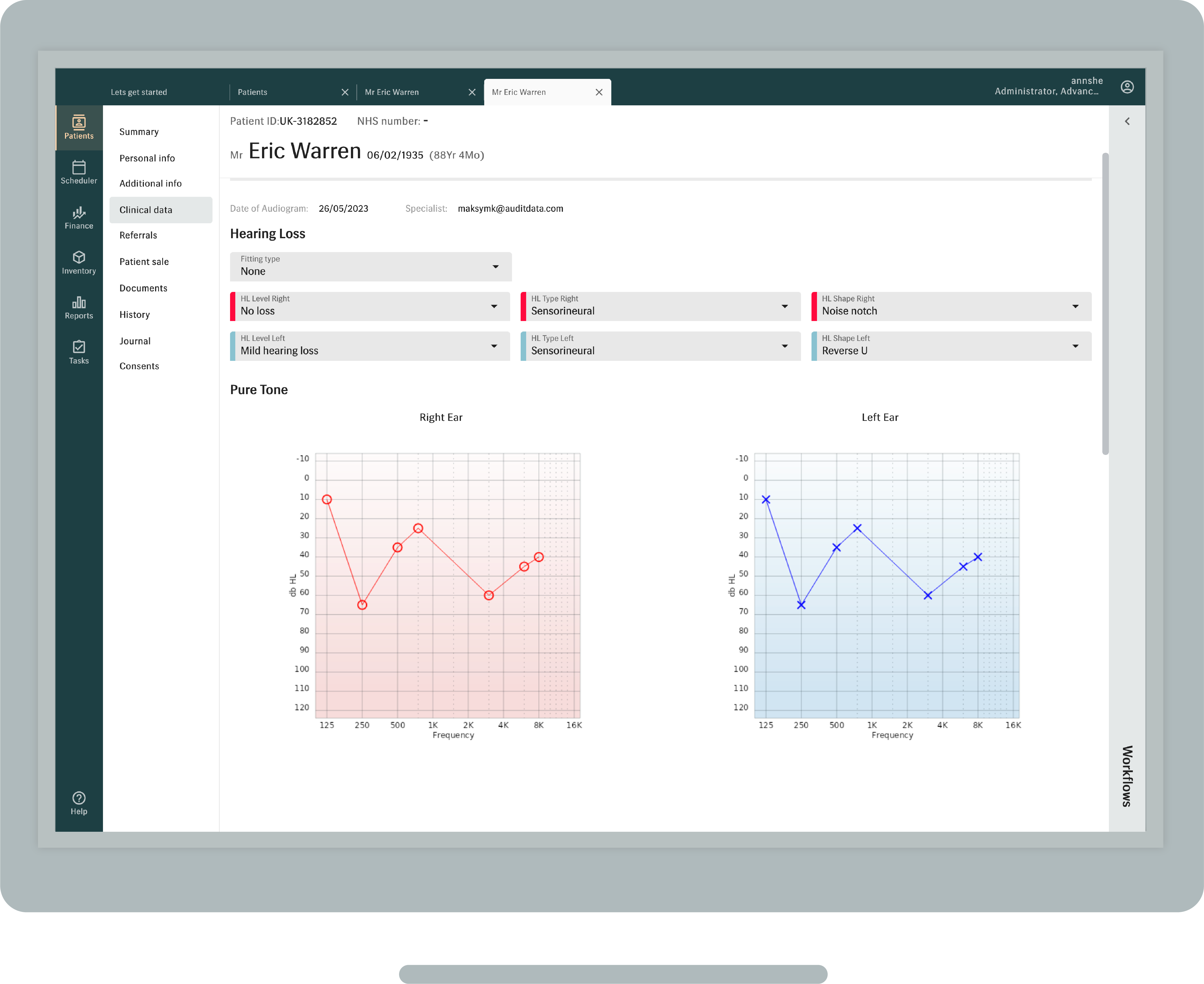Click the specialist email maksymk@auditdata.com

510,208
